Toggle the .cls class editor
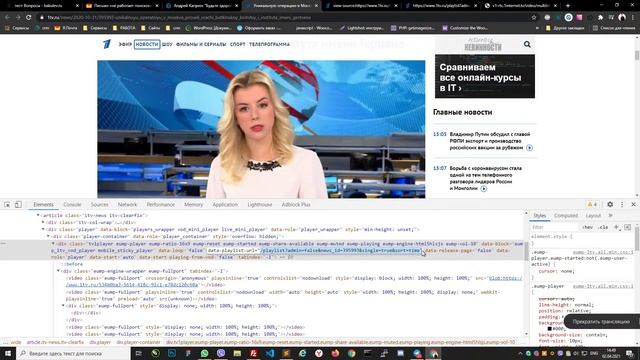640x360 pixels. click(x=603, y=227)
